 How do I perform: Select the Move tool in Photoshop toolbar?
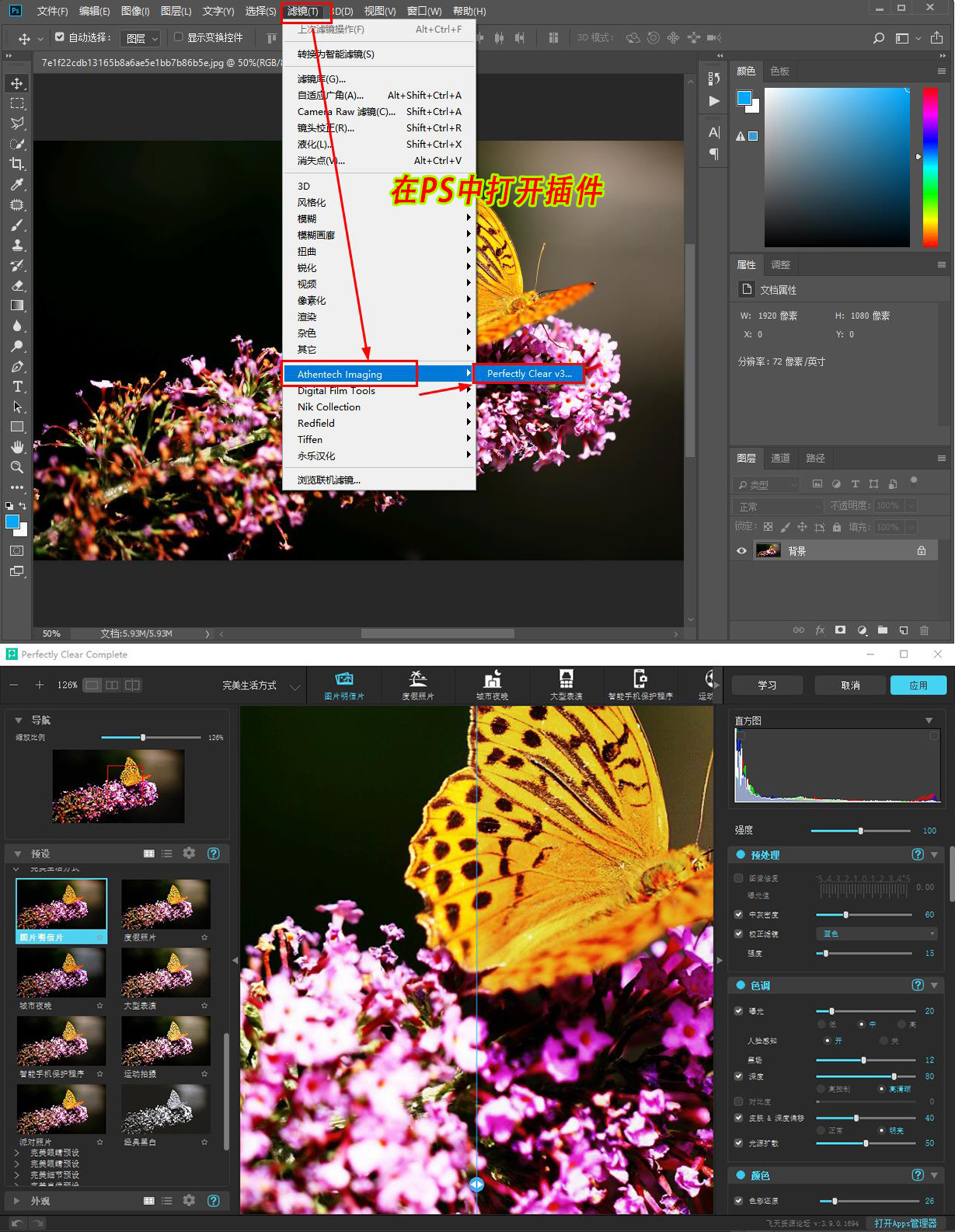pos(17,83)
